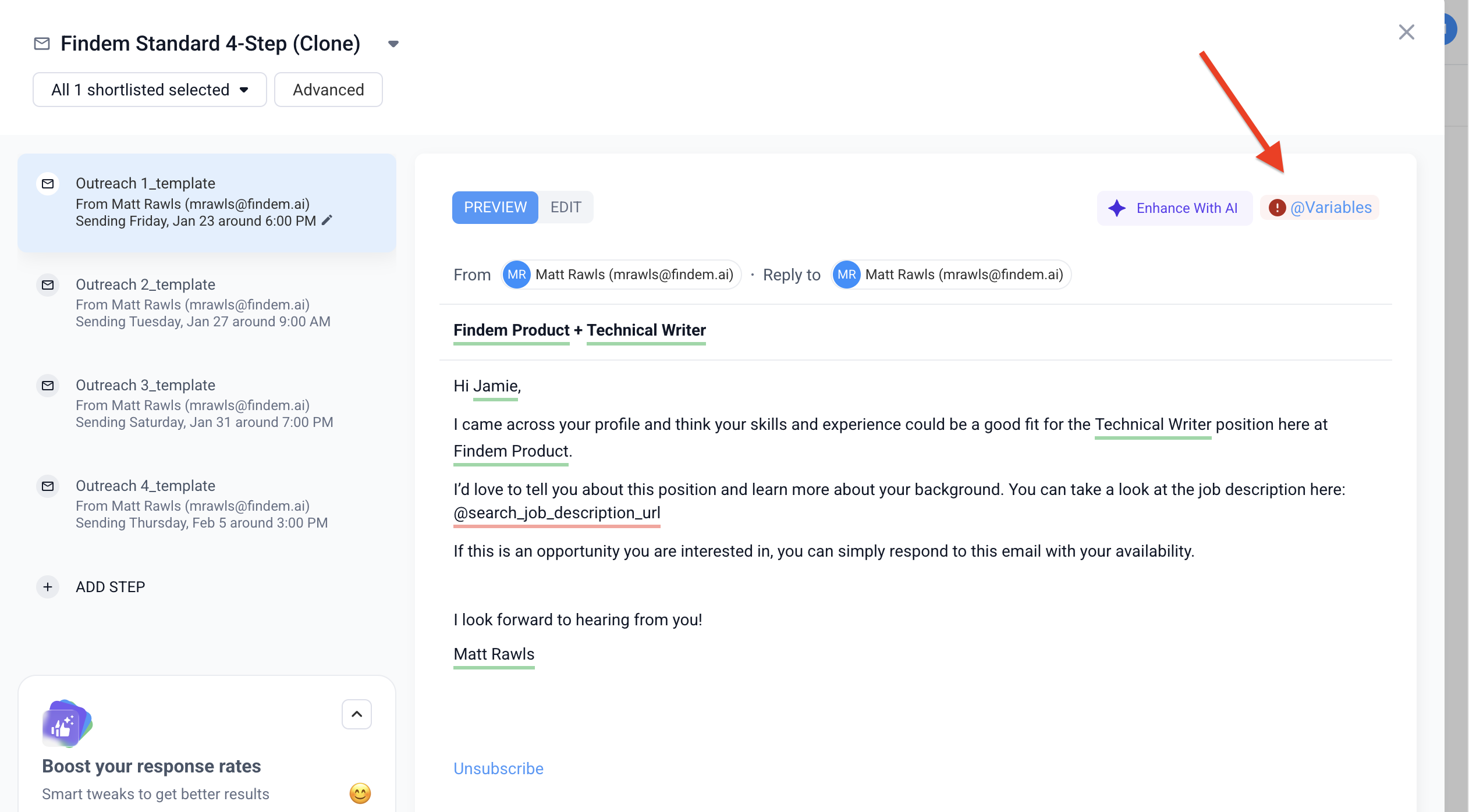
Task: Select the Outreach 4_template step
Action: click(207, 504)
